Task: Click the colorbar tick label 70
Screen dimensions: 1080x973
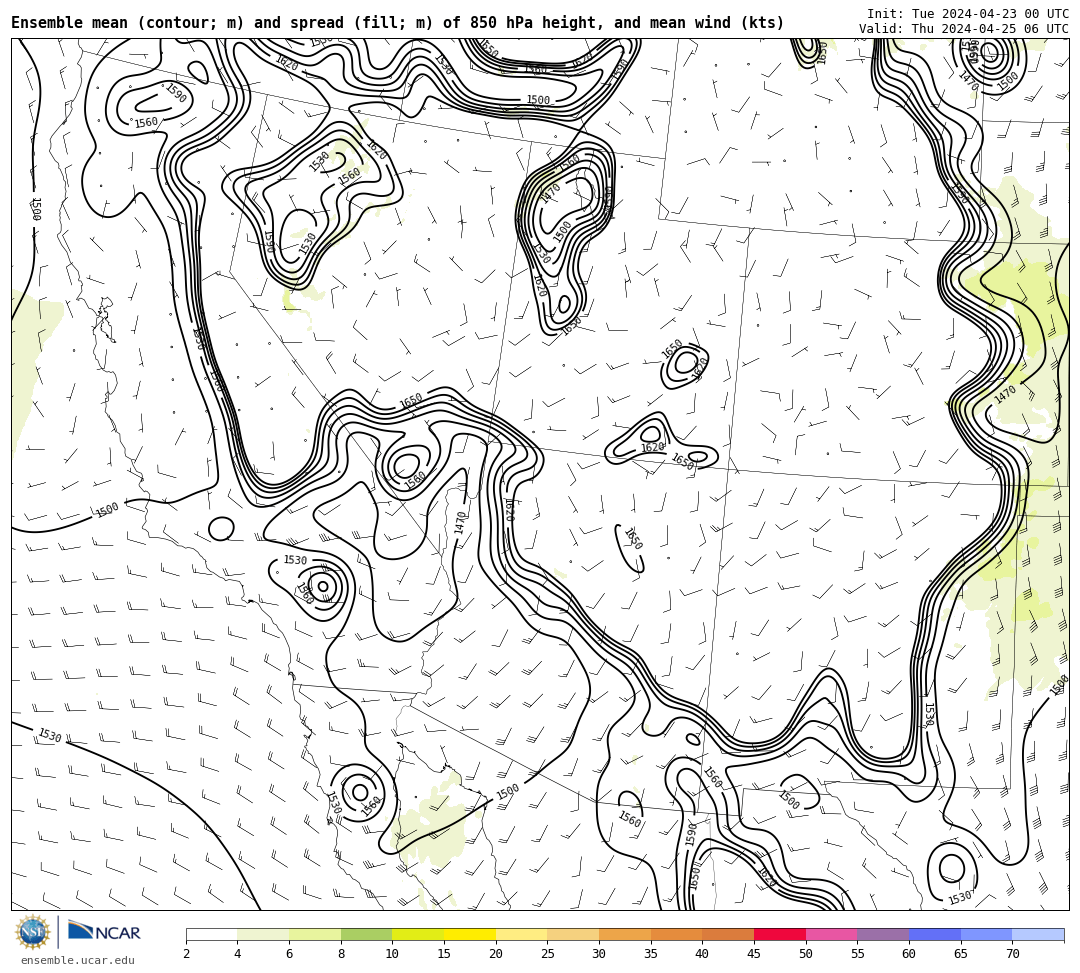Action: pos(1012,954)
